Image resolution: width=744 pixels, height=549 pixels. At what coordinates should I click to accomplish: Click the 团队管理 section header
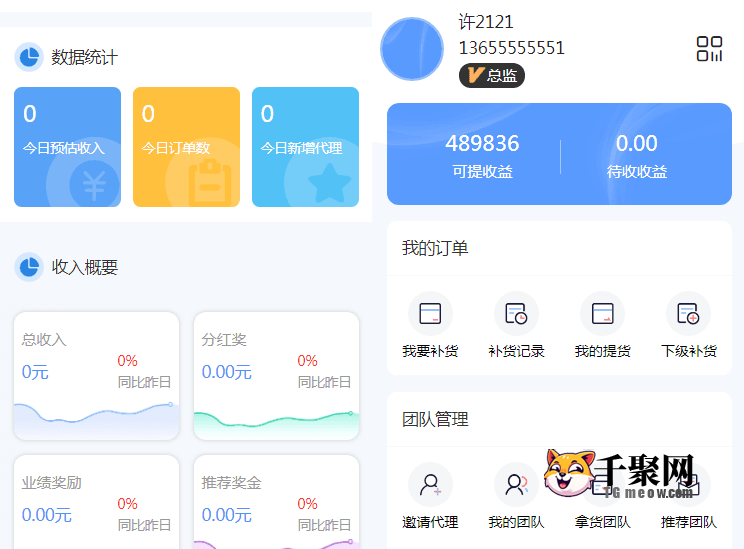click(x=435, y=419)
